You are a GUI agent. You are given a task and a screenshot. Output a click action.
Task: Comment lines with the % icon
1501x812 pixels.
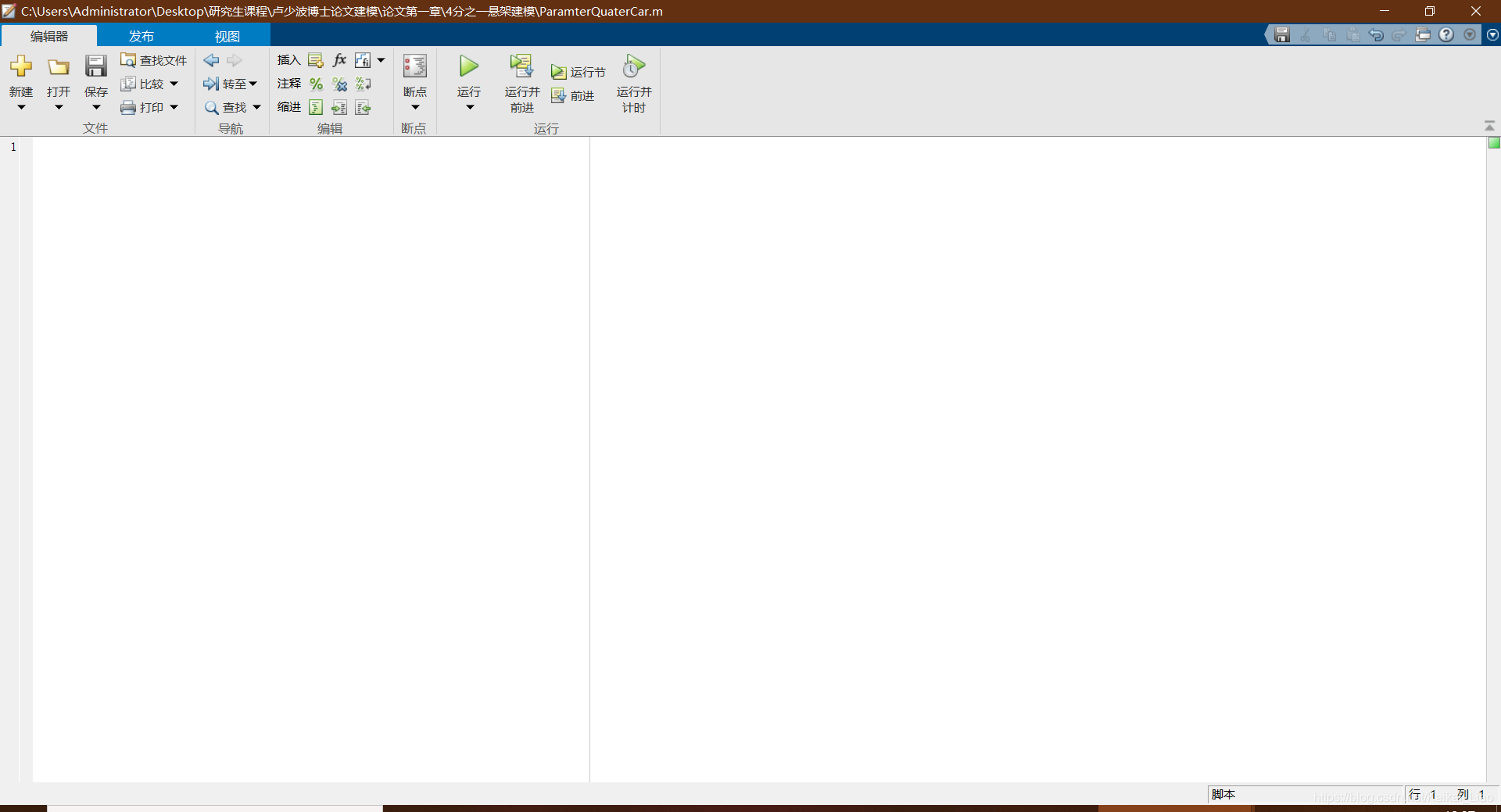tap(316, 84)
